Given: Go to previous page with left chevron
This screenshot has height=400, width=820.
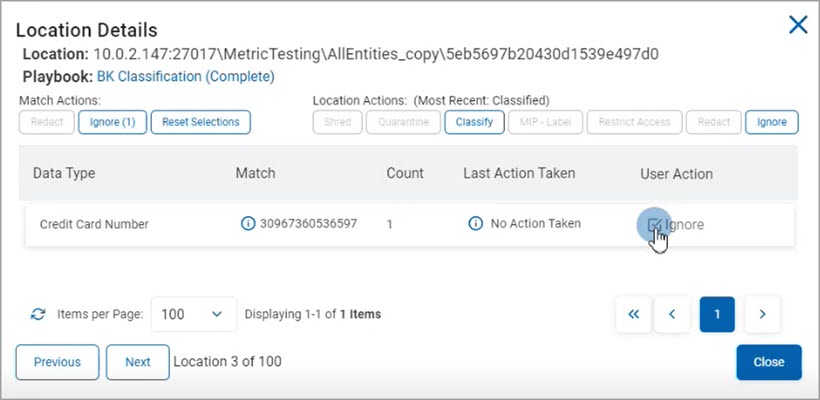Looking at the screenshot, I should (x=672, y=314).
